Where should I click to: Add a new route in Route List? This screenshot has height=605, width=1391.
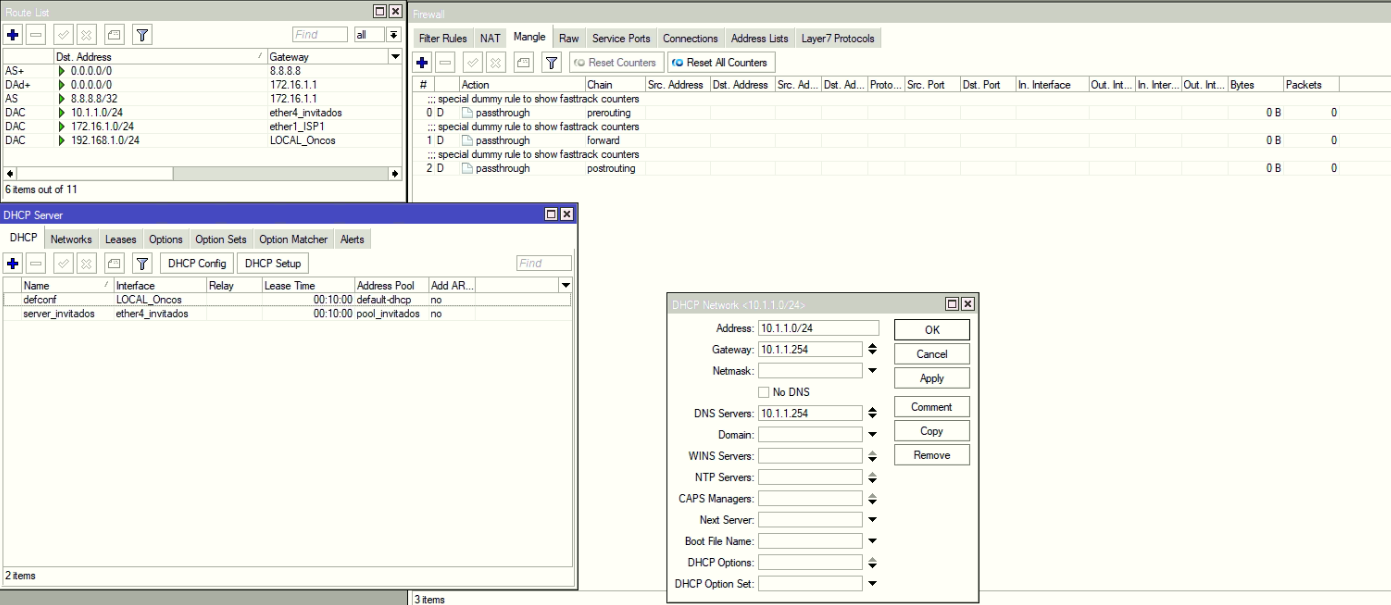pos(12,33)
